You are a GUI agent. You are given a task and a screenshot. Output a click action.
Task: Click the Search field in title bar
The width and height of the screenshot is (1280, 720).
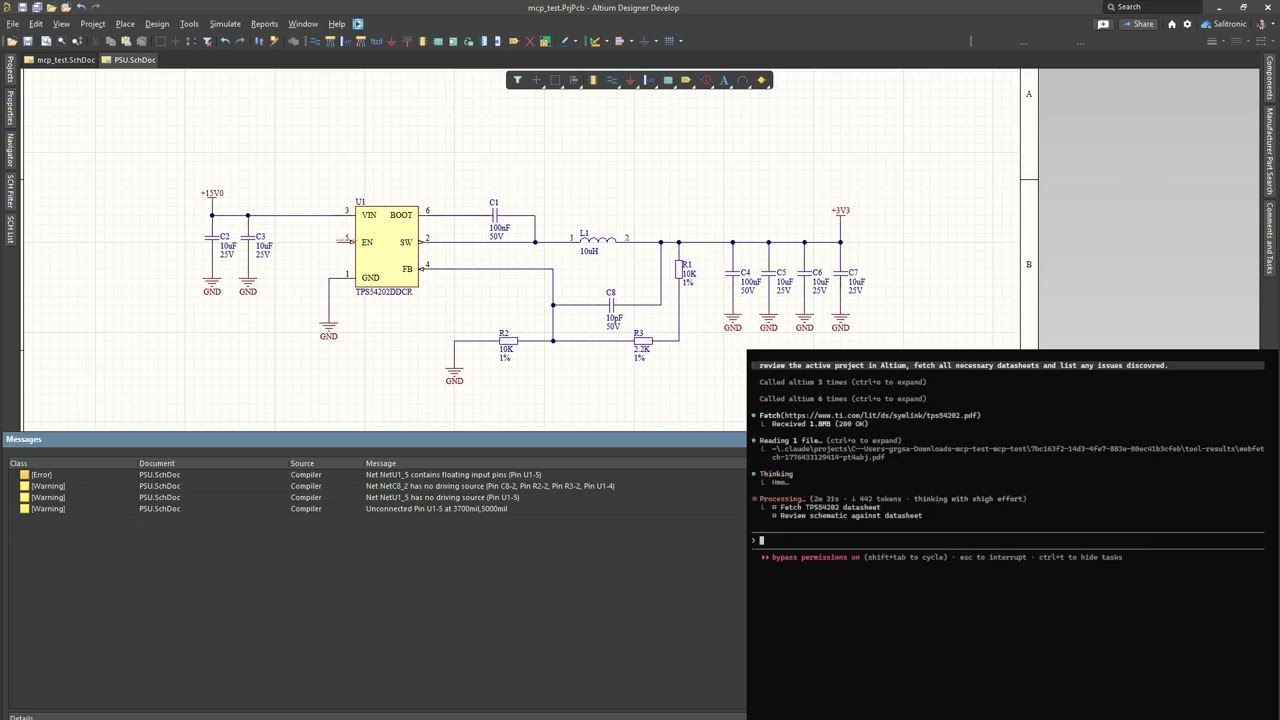[x=1150, y=7]
